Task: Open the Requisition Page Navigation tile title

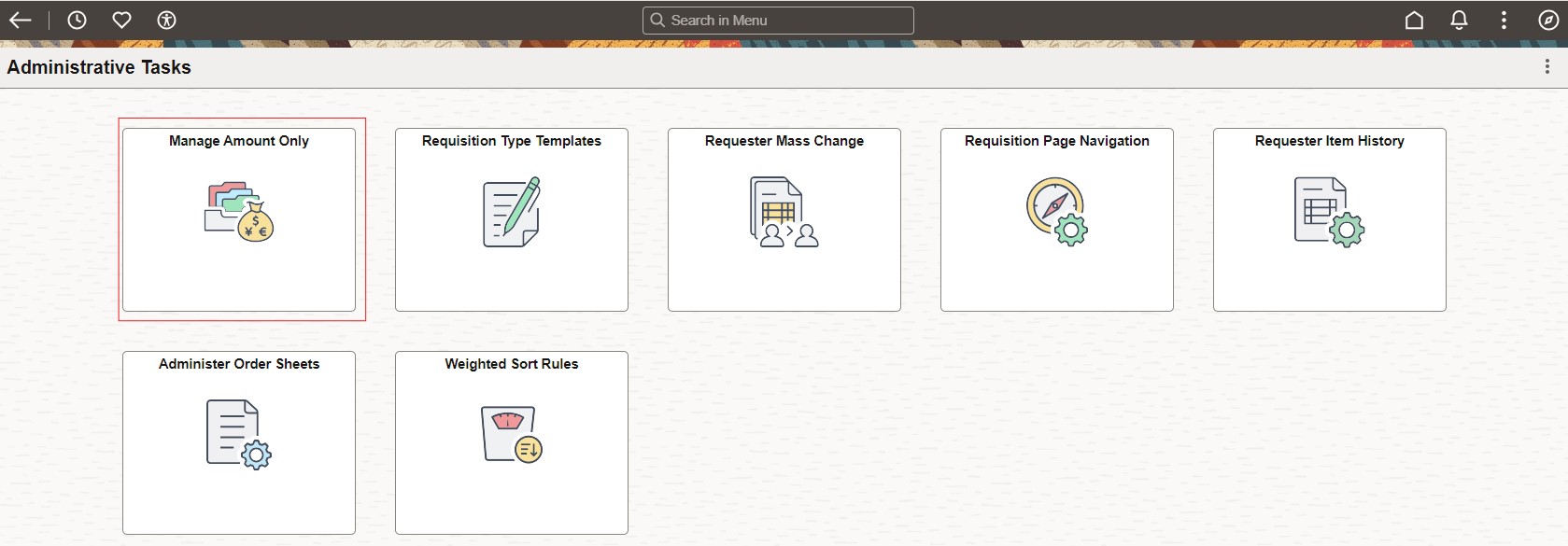Action: (x=1057, y=141)
